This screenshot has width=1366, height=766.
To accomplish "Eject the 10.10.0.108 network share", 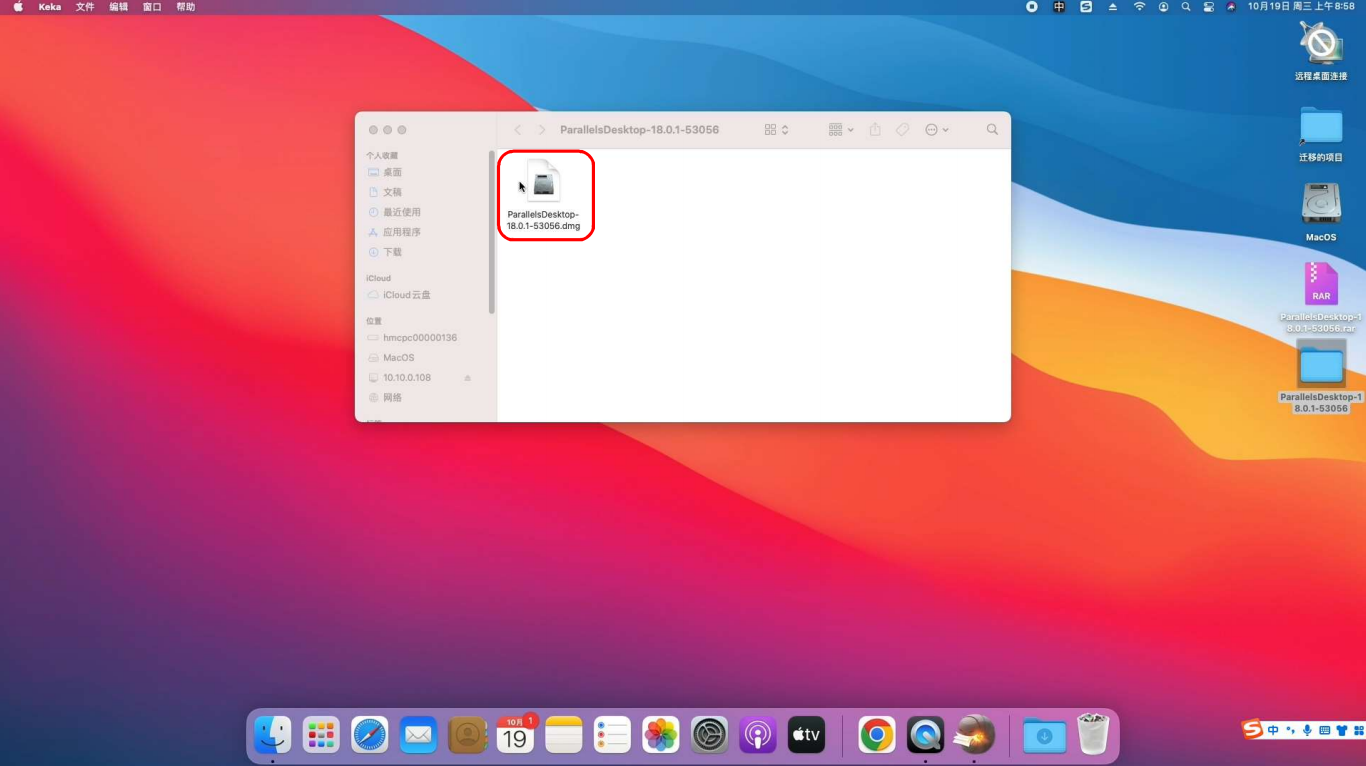I will pos(467,378).
